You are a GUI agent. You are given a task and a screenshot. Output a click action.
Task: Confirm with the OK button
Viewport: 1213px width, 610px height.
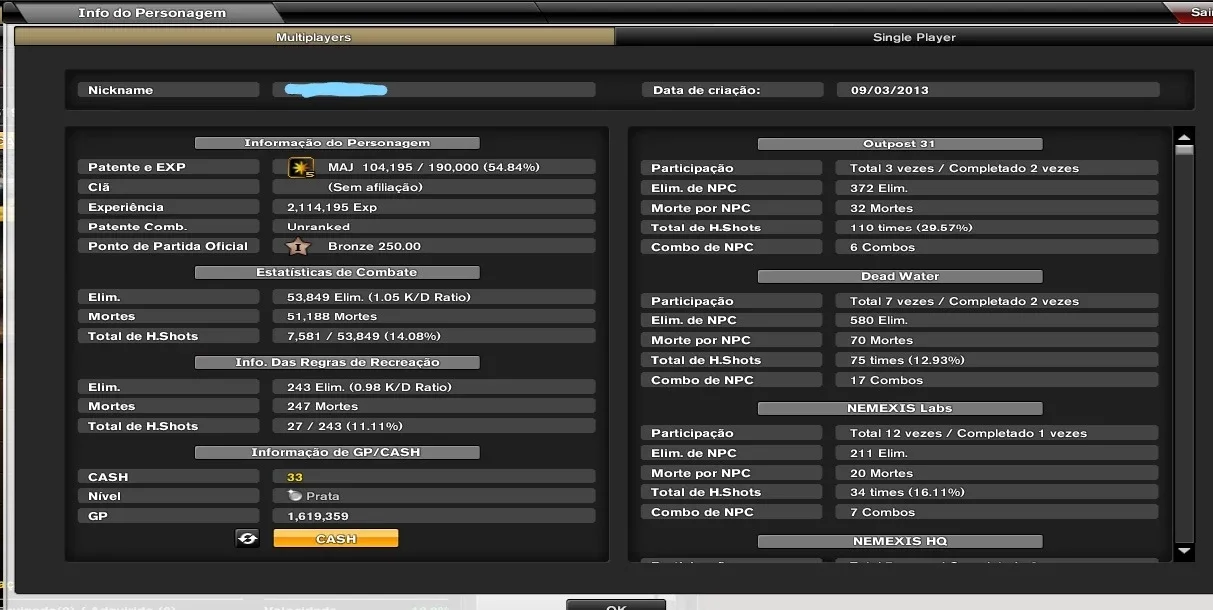click(x=616, y=605)
